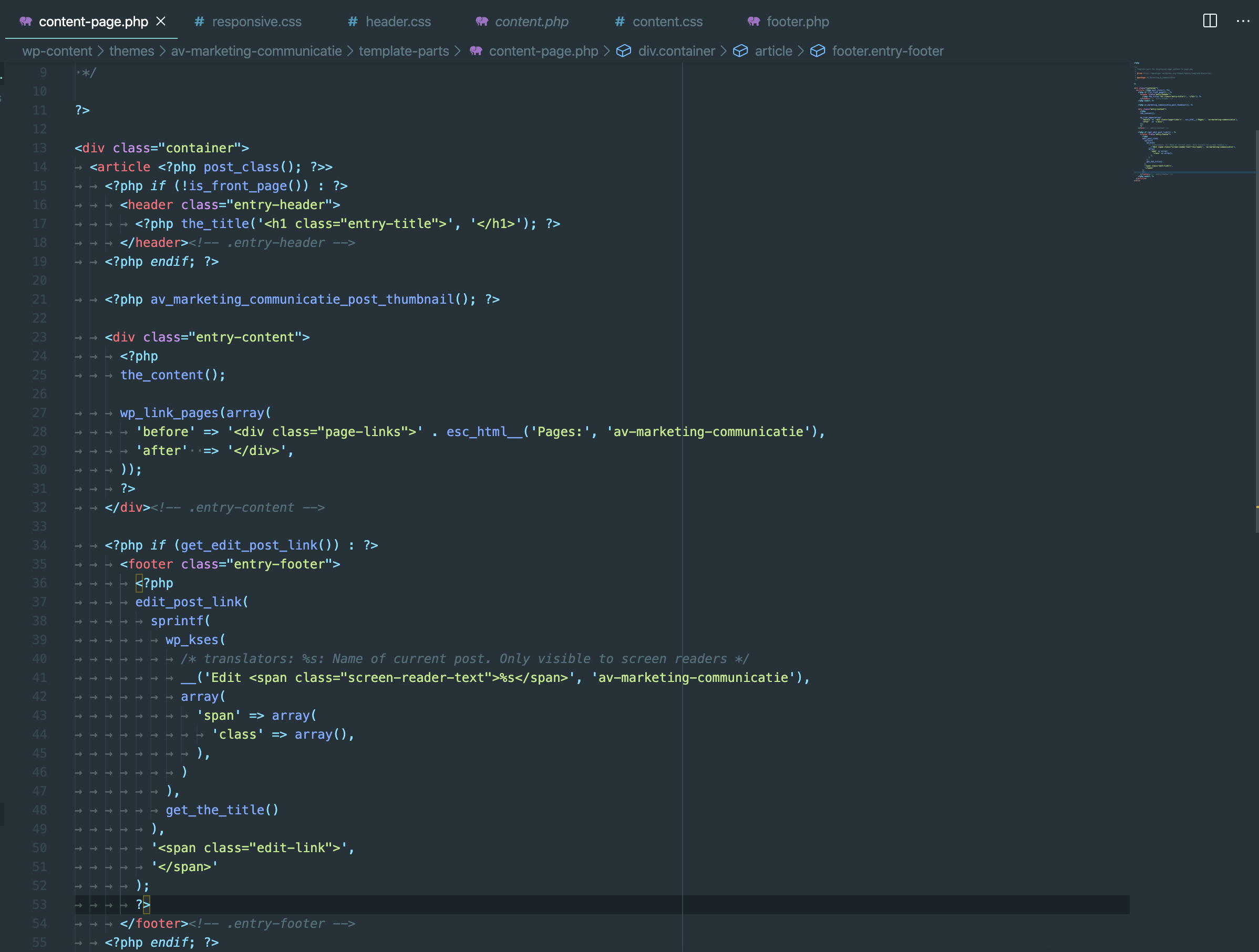Open the av-marketing-communicatie breadcrumb
The image size is (1259, 952).
click(256, 51)
